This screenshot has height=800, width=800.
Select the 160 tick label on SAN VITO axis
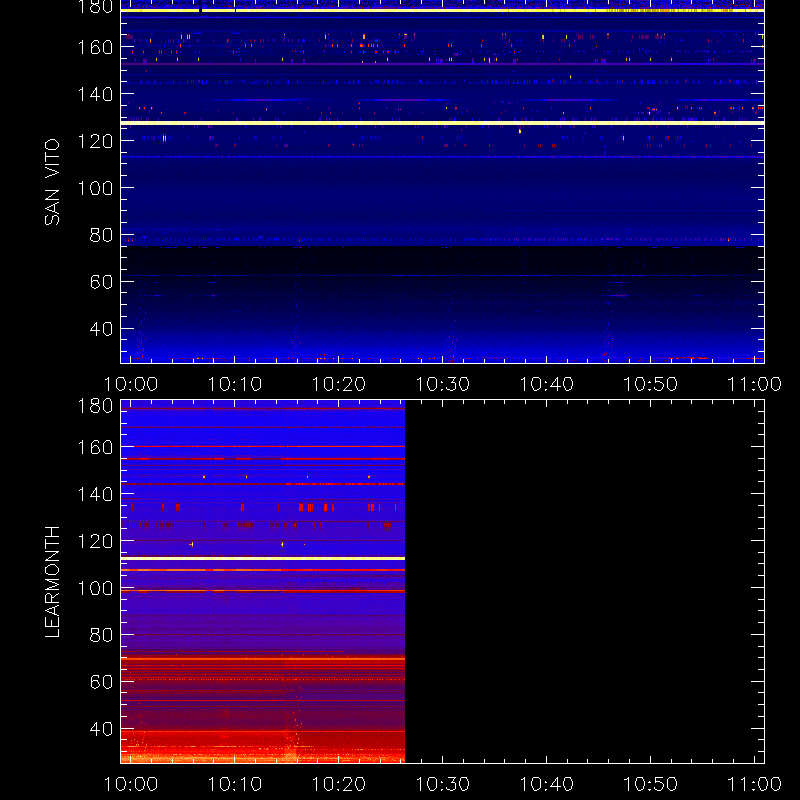pyautogui.click(x=95, y=47)
